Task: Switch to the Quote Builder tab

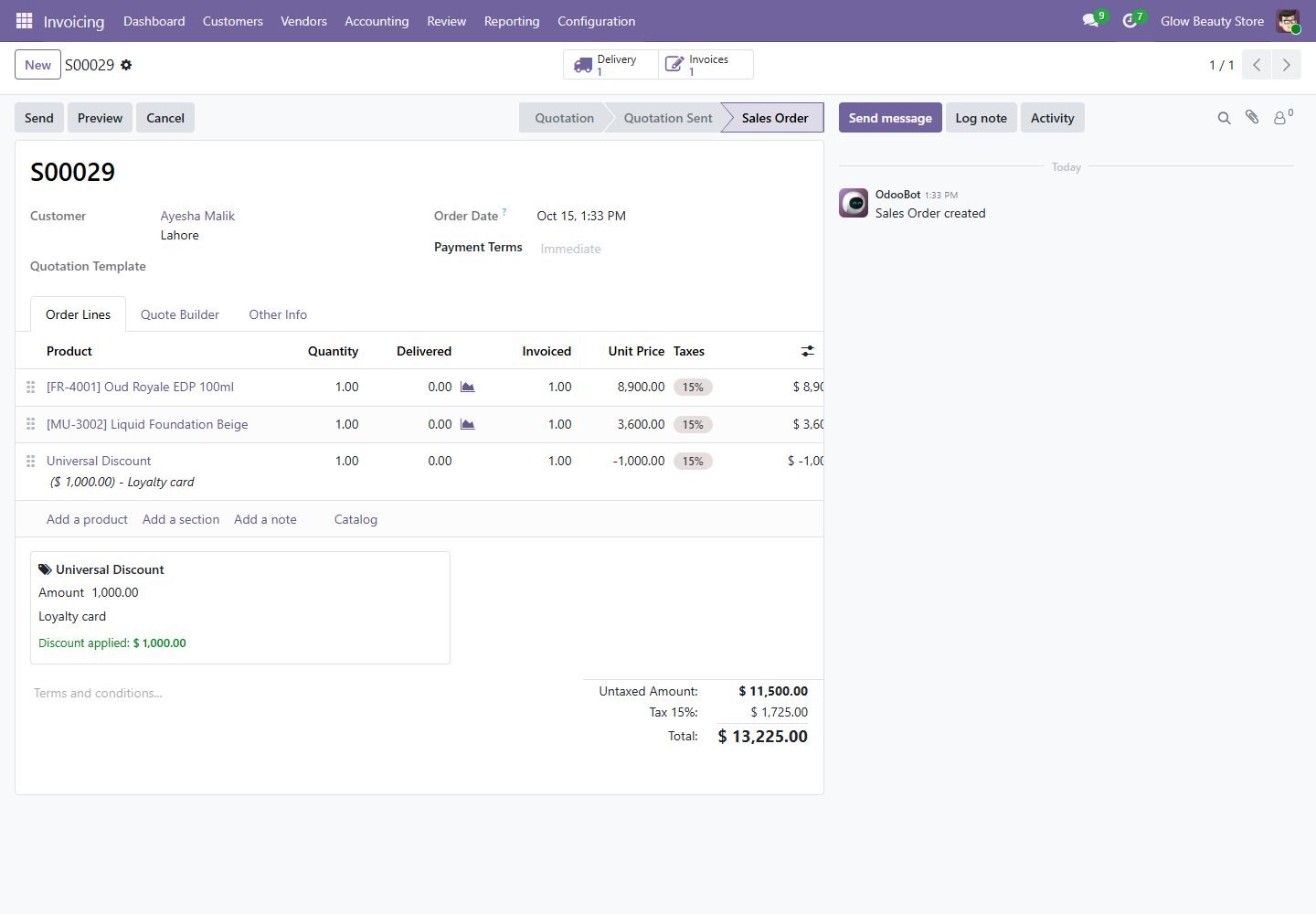Action: click(x=180, y=314)
